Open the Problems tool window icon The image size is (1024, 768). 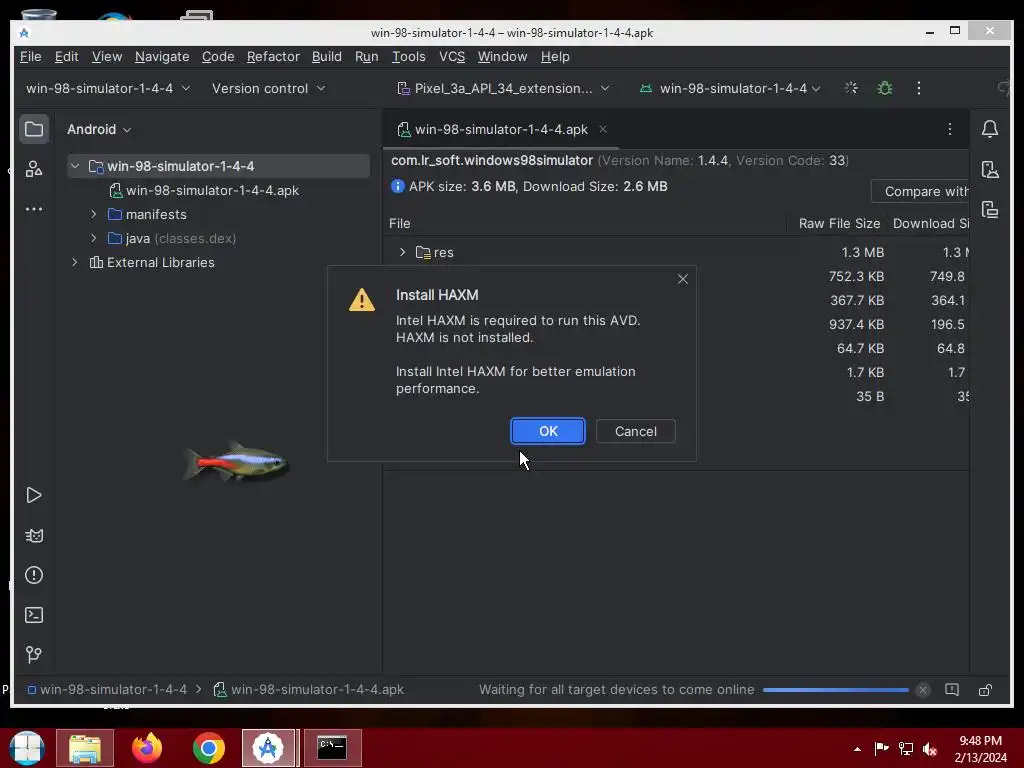click(33, 575)
